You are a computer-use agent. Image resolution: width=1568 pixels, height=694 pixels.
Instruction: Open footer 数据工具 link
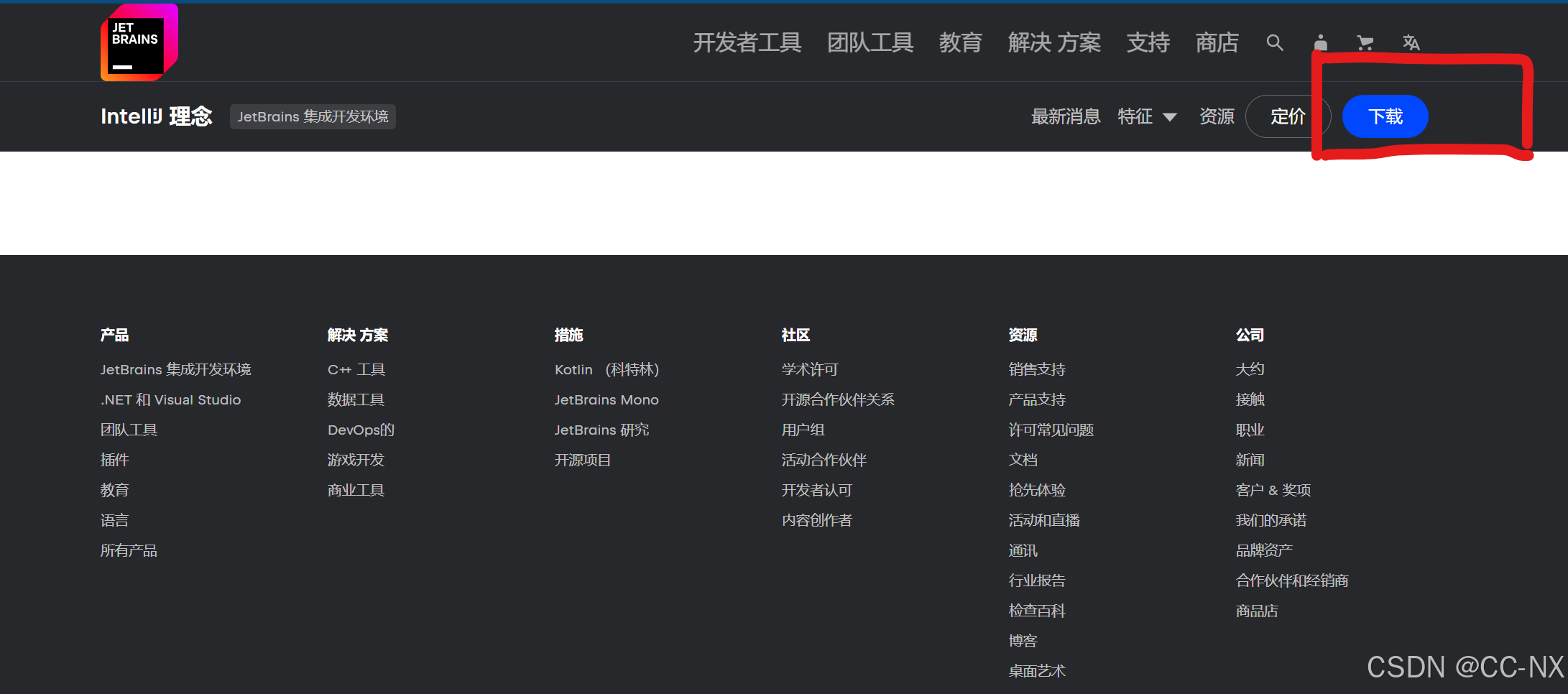(x=356, y=399)
